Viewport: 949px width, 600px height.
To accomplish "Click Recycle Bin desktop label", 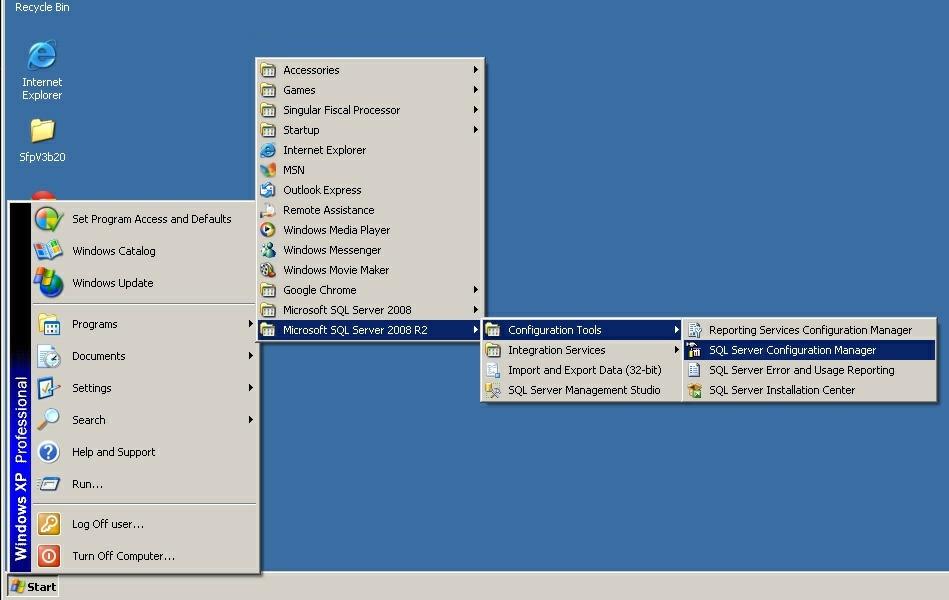I will [x=42, y=7].
